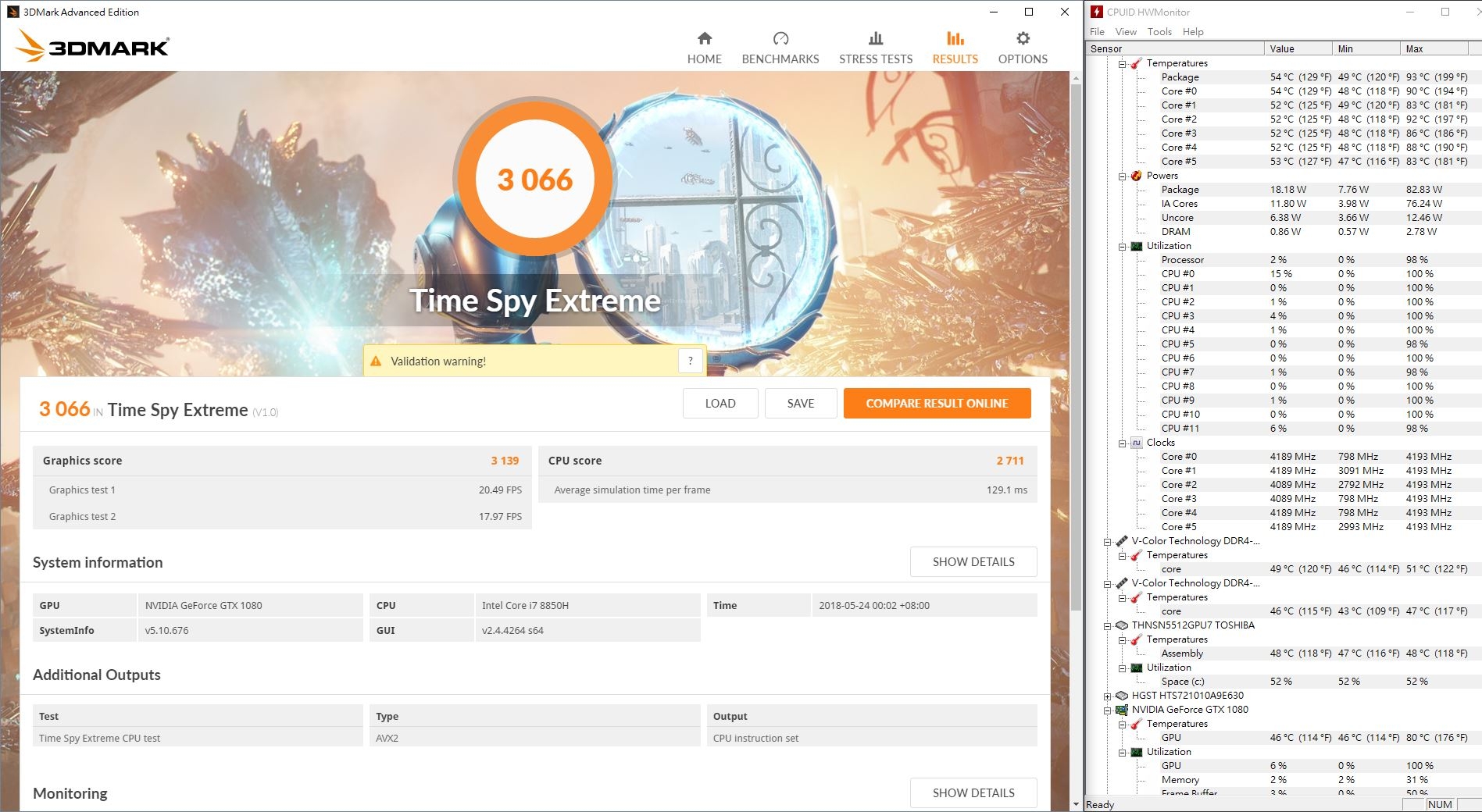
Task: Click the options gear icon
Action: click(1023, 38)
